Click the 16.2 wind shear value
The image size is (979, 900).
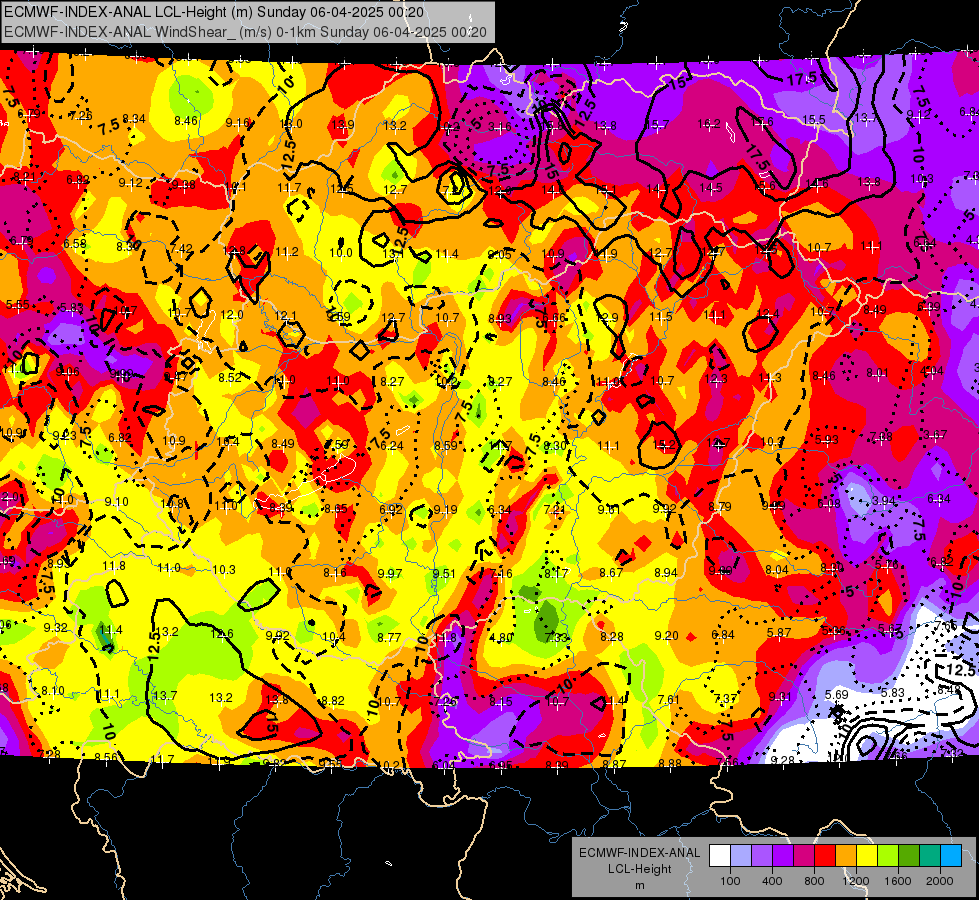(x=709, y=124)
